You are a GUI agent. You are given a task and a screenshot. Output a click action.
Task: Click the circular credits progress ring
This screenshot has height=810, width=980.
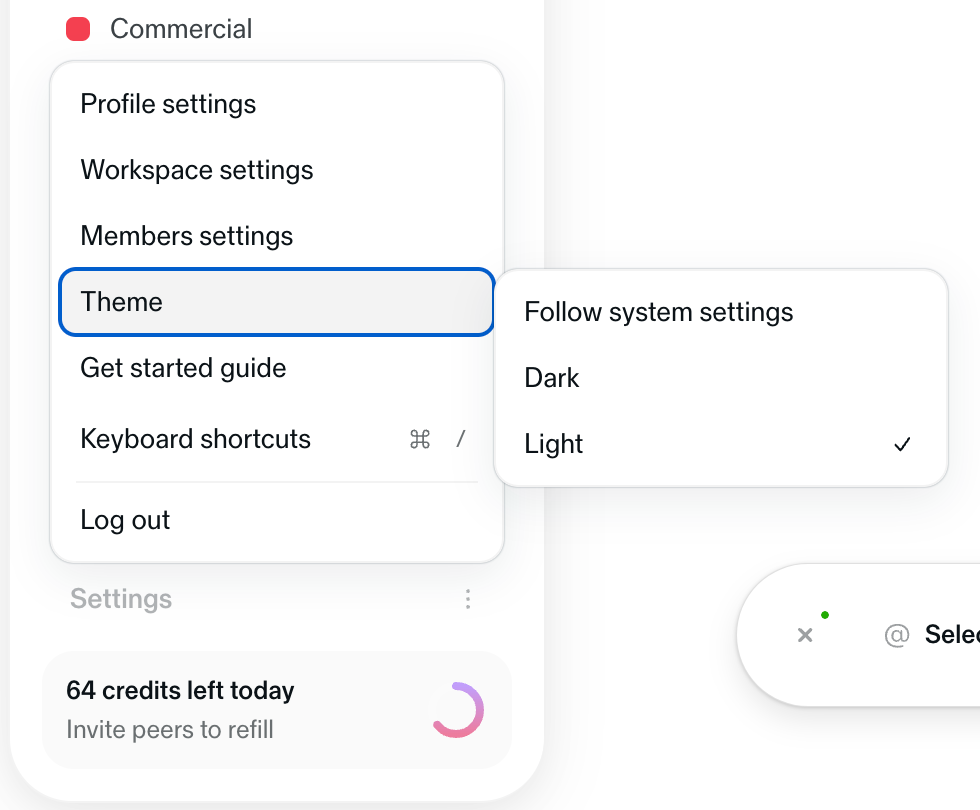point(458,710)
